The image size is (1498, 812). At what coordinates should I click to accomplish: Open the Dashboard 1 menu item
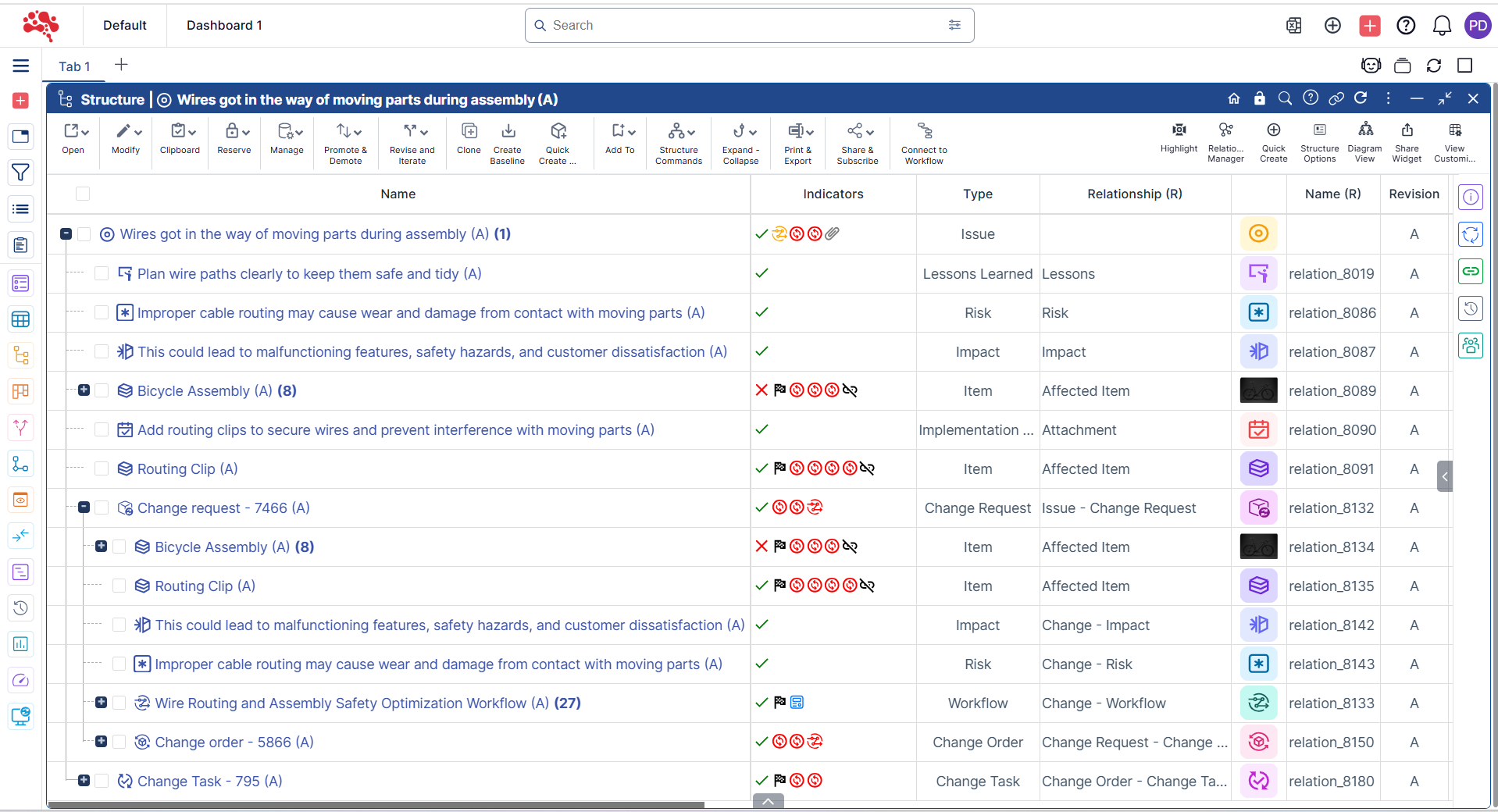coord(224,25)
